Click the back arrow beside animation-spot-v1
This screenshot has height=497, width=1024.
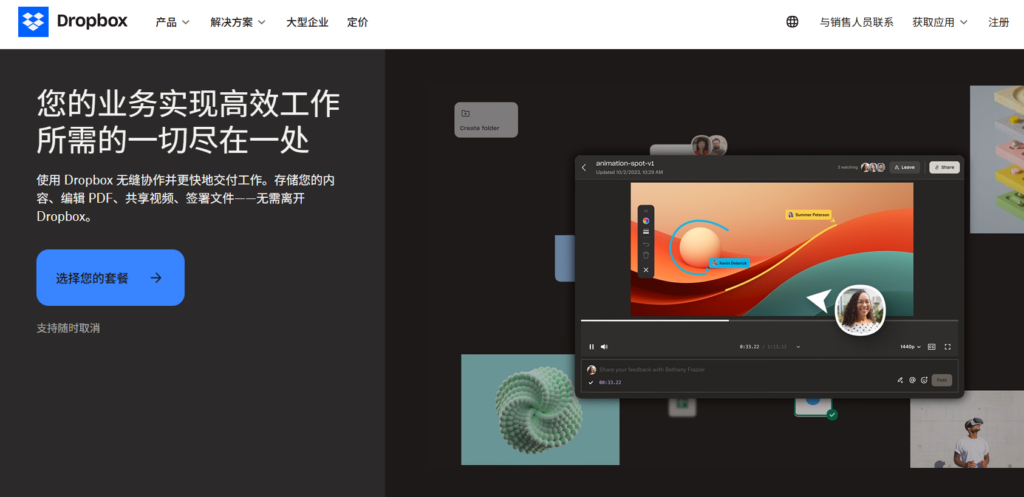(584, 167)
